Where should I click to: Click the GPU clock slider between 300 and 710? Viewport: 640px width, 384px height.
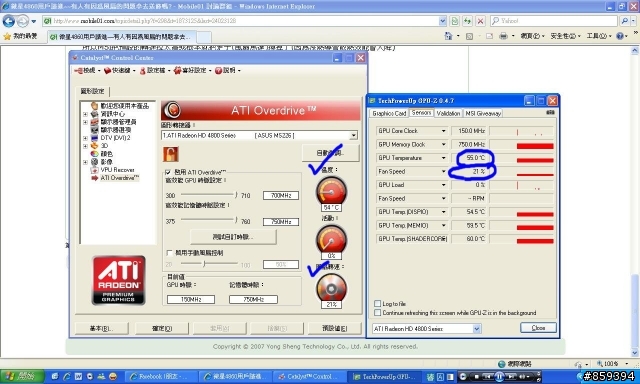point(209,195)
